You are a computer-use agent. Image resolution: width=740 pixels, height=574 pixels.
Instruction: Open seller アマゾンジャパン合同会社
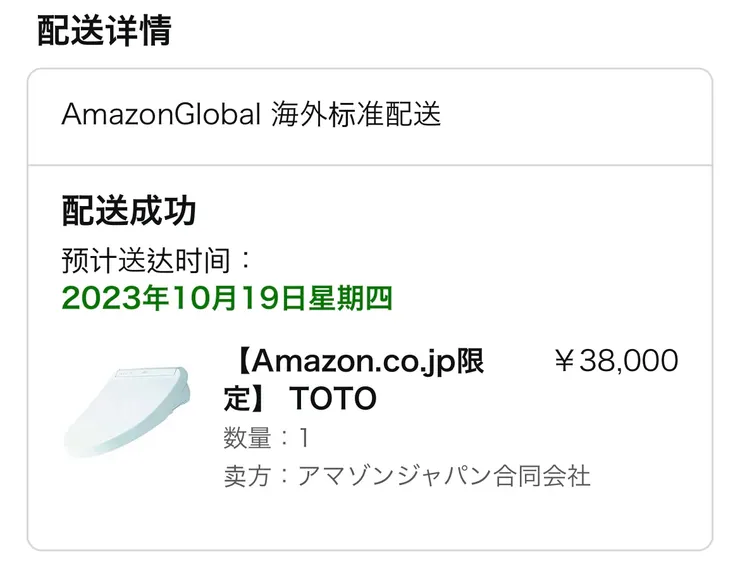pos(444,475)
